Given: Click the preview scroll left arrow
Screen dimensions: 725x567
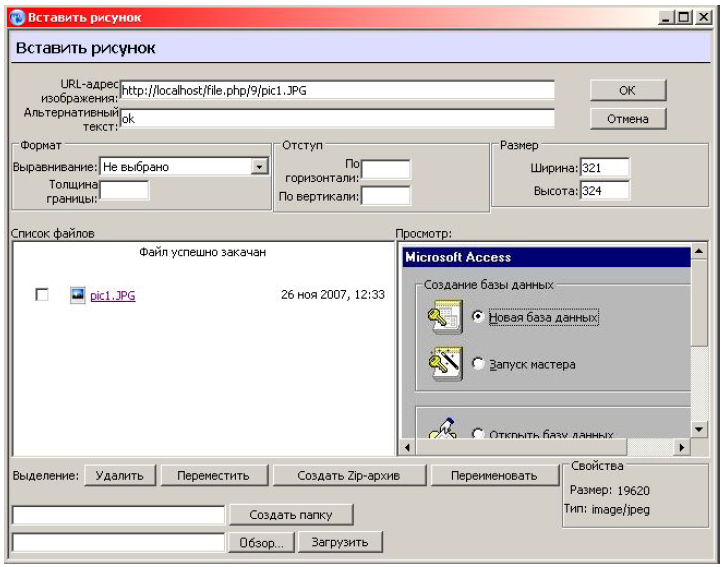Looking at the screenshot, I should 407,447.
